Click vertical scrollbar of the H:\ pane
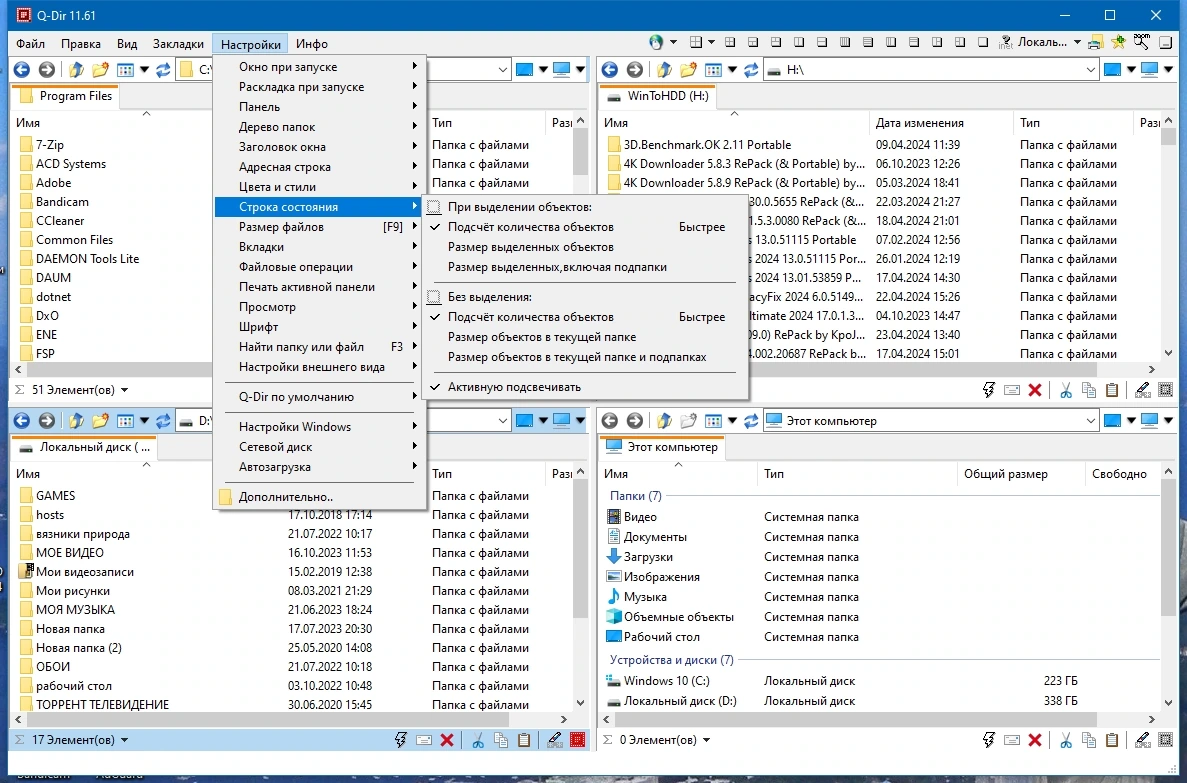Image resolution: width=1187 pixels, height=783 pixels. [1168, 239]
